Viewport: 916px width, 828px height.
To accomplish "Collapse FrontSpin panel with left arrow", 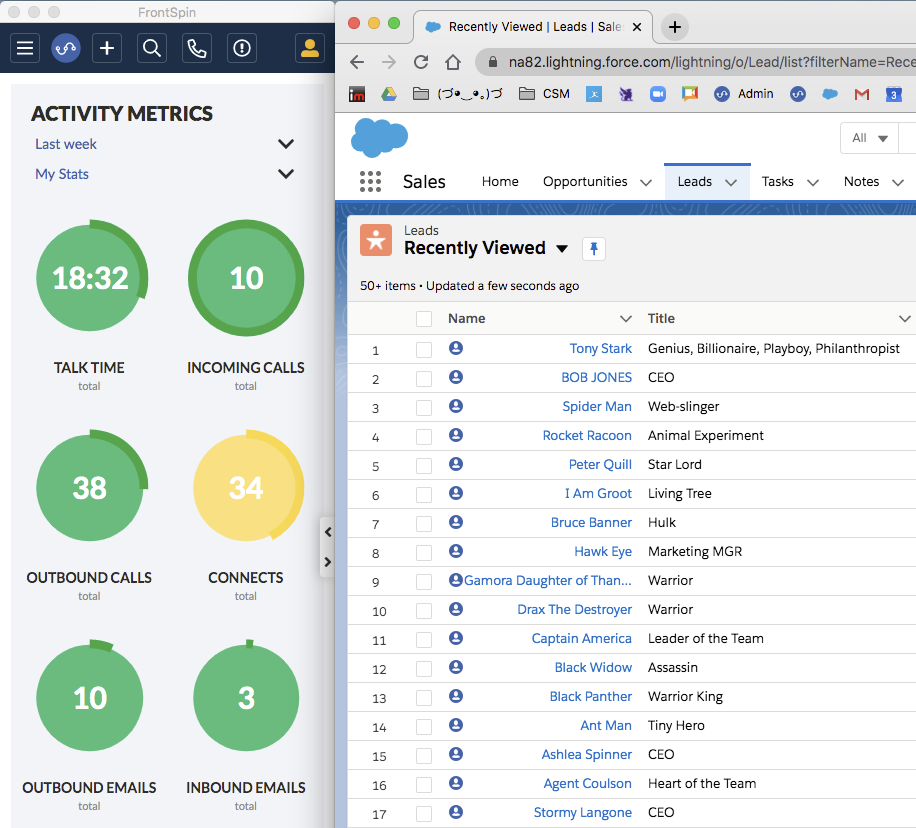I will (x=328, y=532).
